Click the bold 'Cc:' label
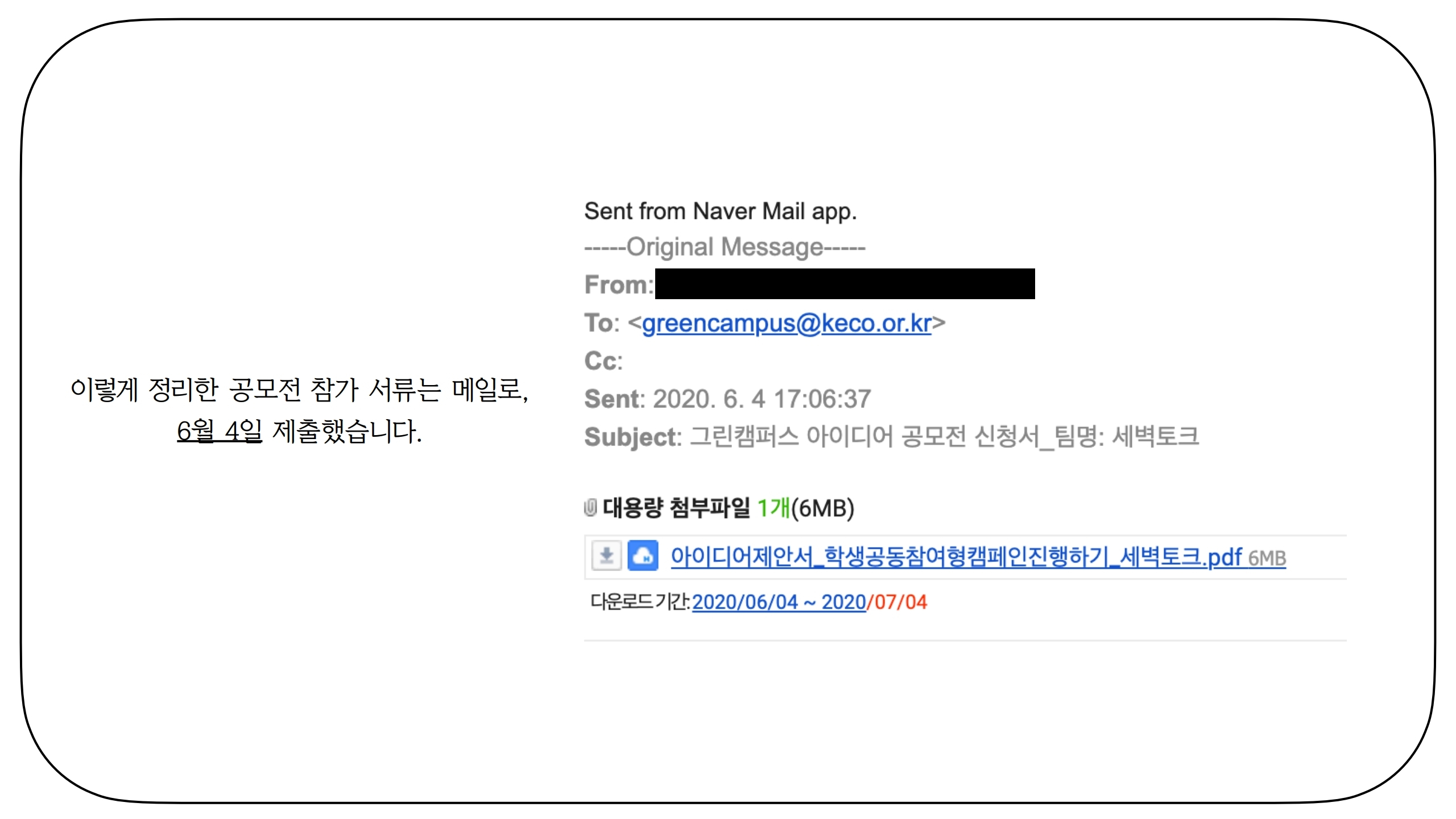This screenshot has width=1456, height=819. coord(603,361)
